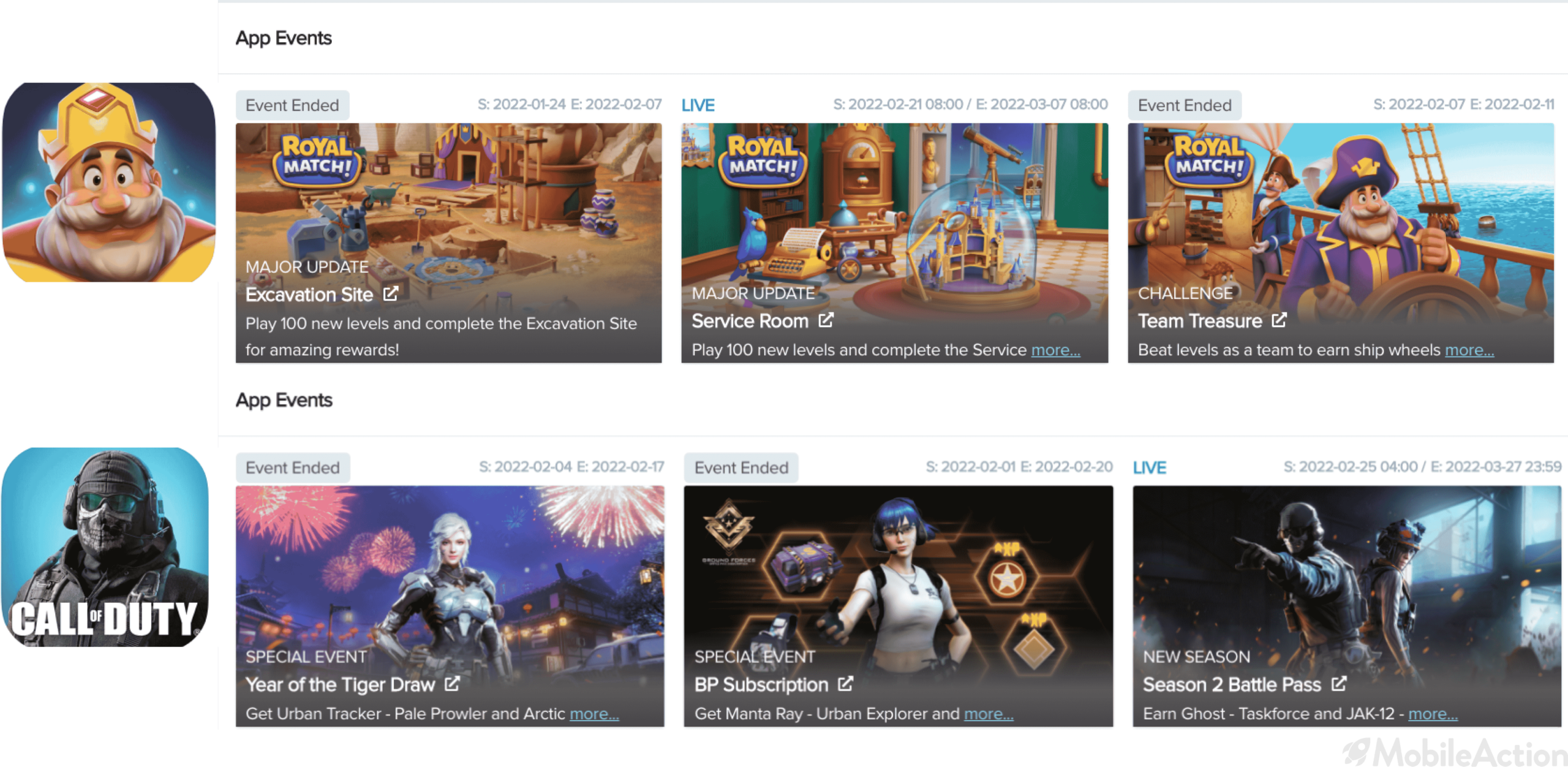
Task: Click date range 'S: 2022-02-01 E: 2022-02-20'
Action: tap(1019, 467)
